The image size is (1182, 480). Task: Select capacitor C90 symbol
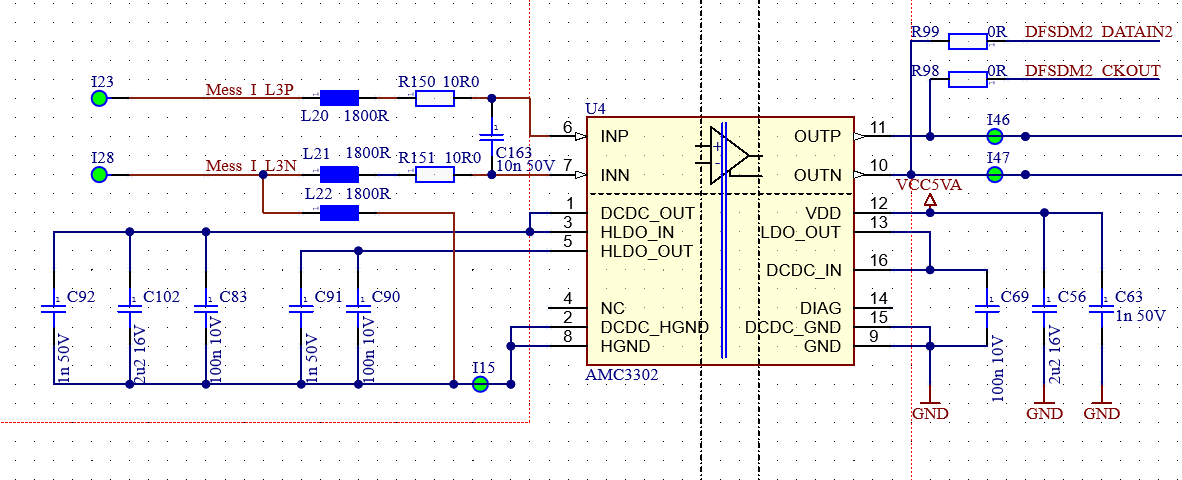(x=358, y=309)
